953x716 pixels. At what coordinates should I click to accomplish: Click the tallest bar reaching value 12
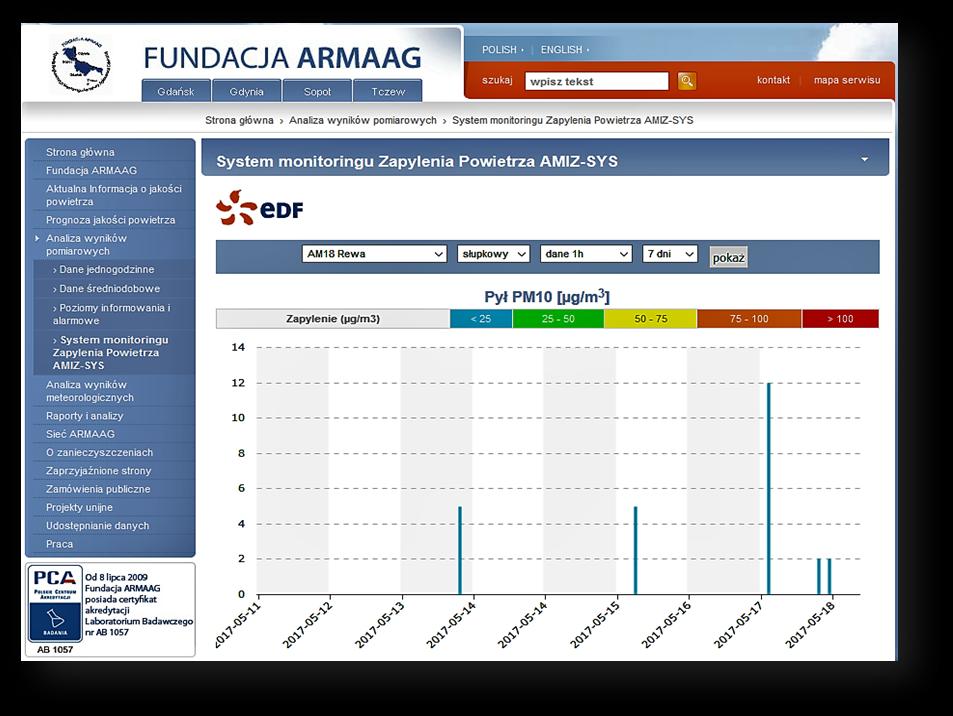coord(769,489)
